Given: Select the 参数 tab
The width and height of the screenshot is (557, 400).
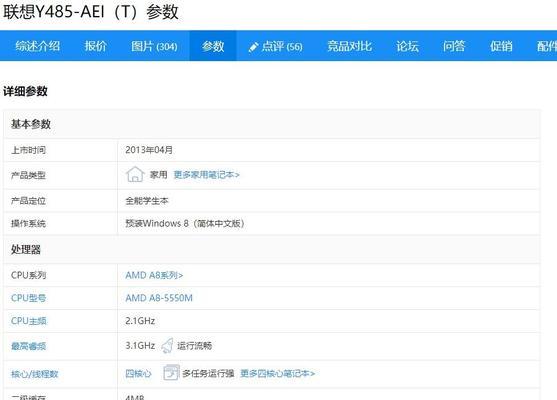Looking at the screenshot, I should [213, 46].
